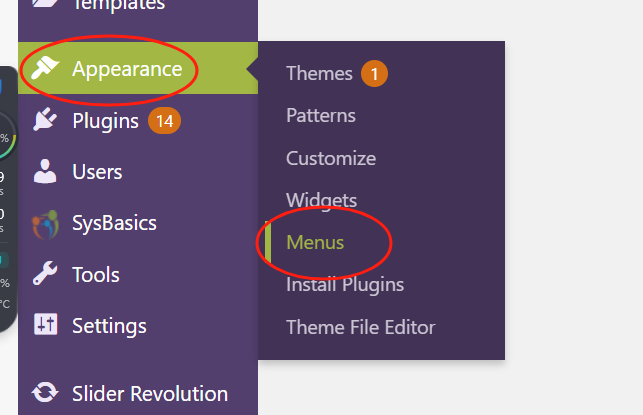
Task: Click the Appearance paintbrush icon
Action: [x=45, y=69]
